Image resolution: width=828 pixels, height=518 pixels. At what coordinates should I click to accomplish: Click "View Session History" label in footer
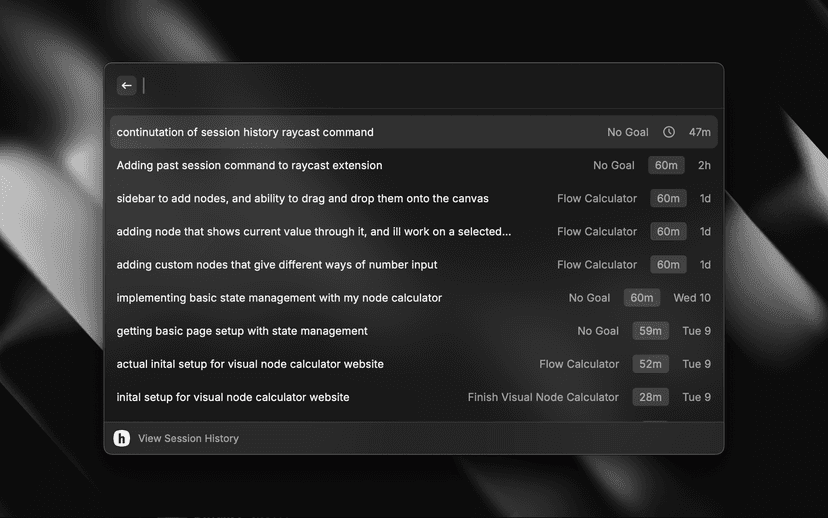(x=189, y=438)
